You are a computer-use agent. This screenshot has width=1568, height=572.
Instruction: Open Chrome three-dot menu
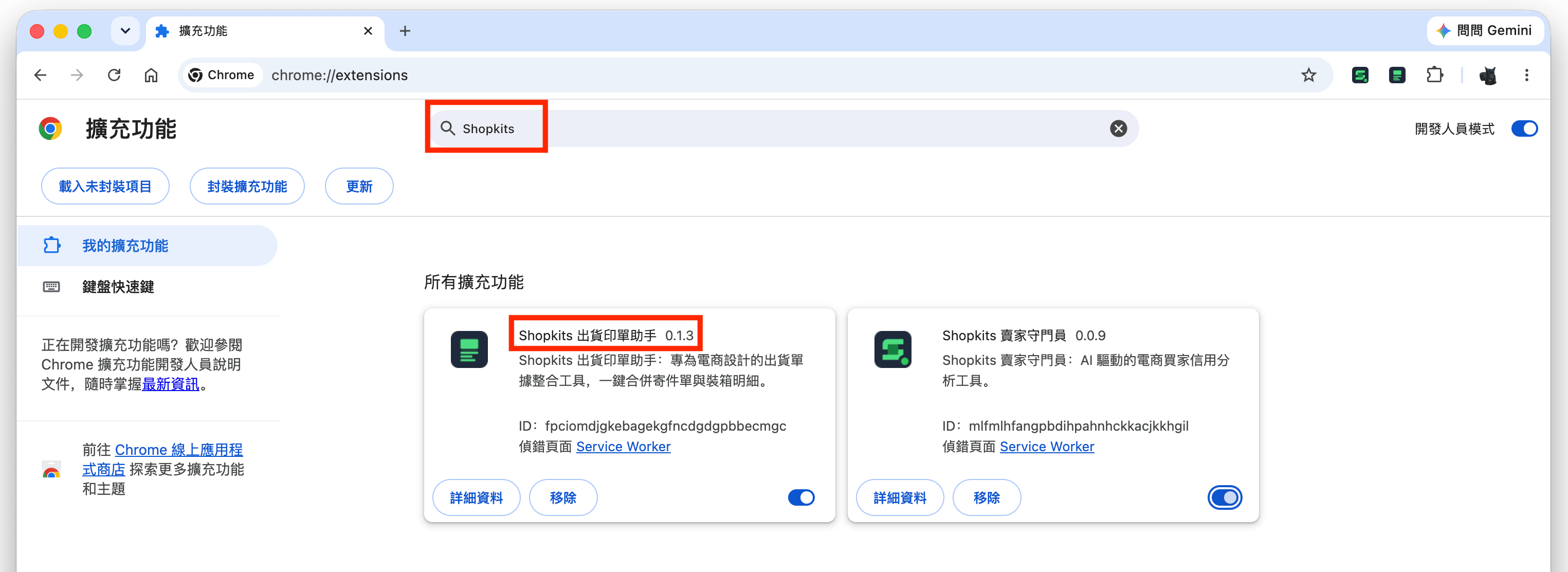tap(1526, 76)
